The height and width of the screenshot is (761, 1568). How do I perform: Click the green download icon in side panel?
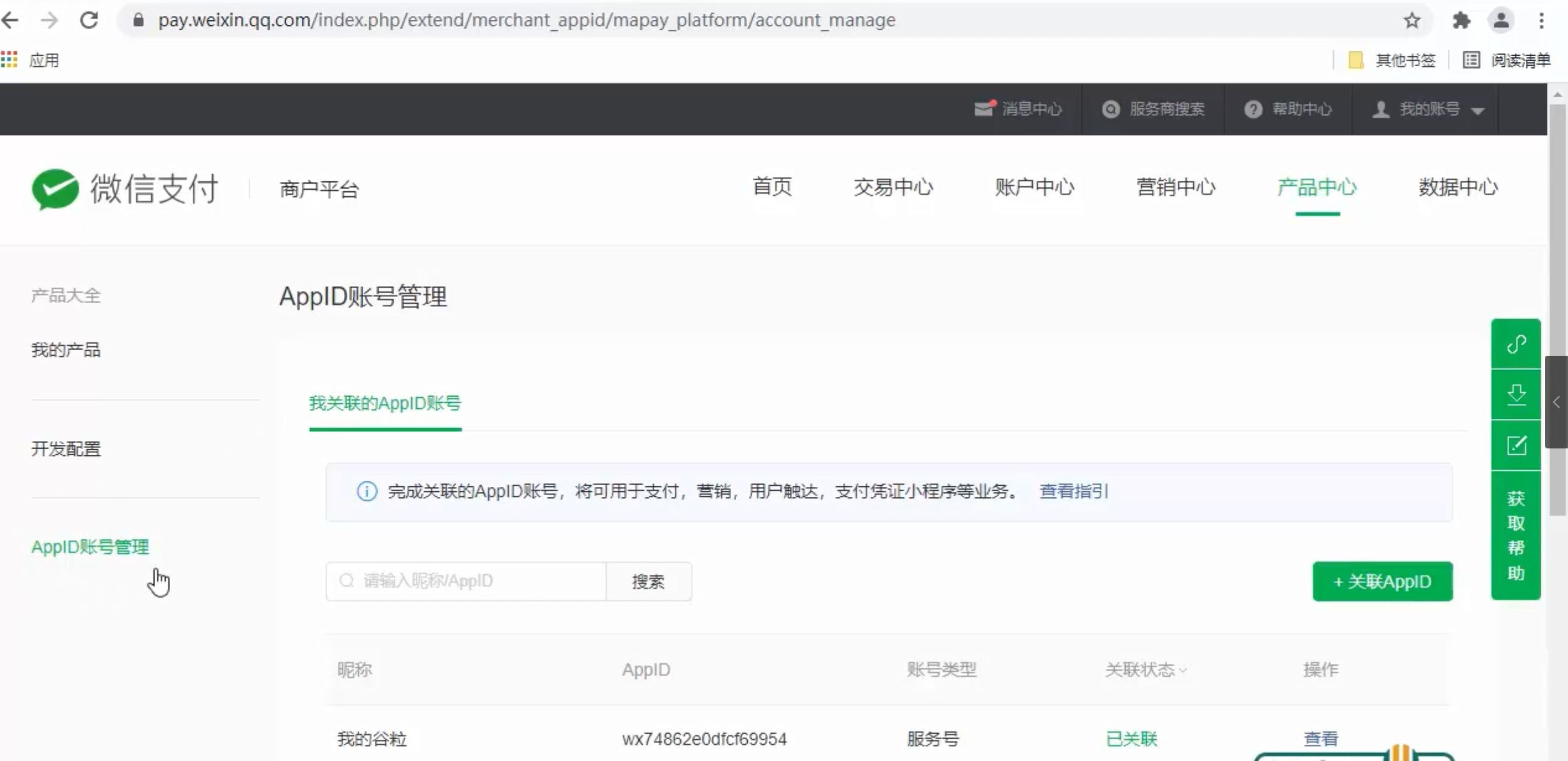tap(1516, 394)
